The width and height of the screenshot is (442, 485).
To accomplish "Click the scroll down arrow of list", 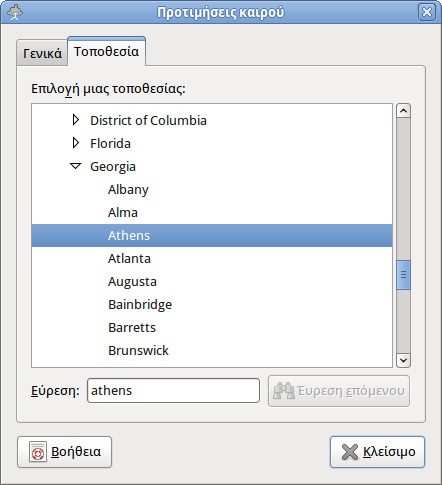I will 403,360.
